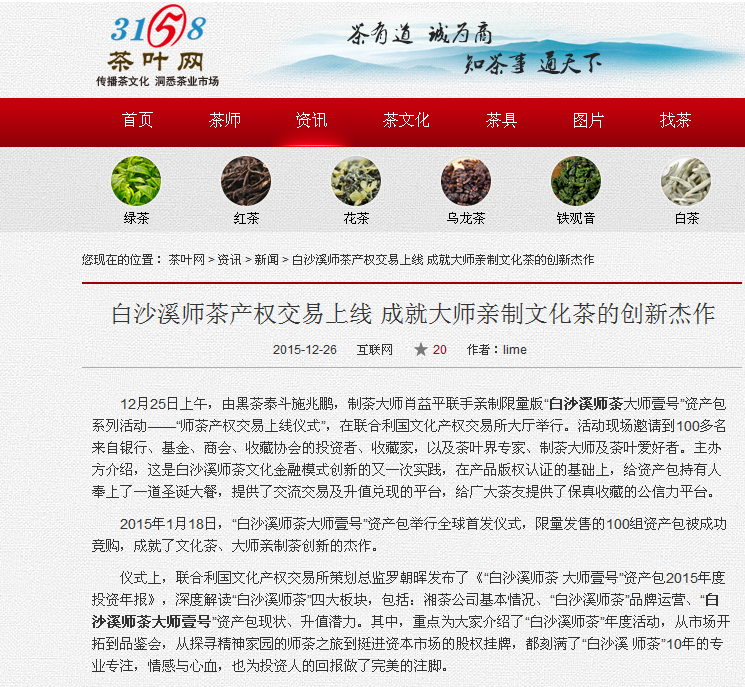The image size is (745, 687).
Task: Click the article title in the breadcrumb
Action: tap(442, 260)
